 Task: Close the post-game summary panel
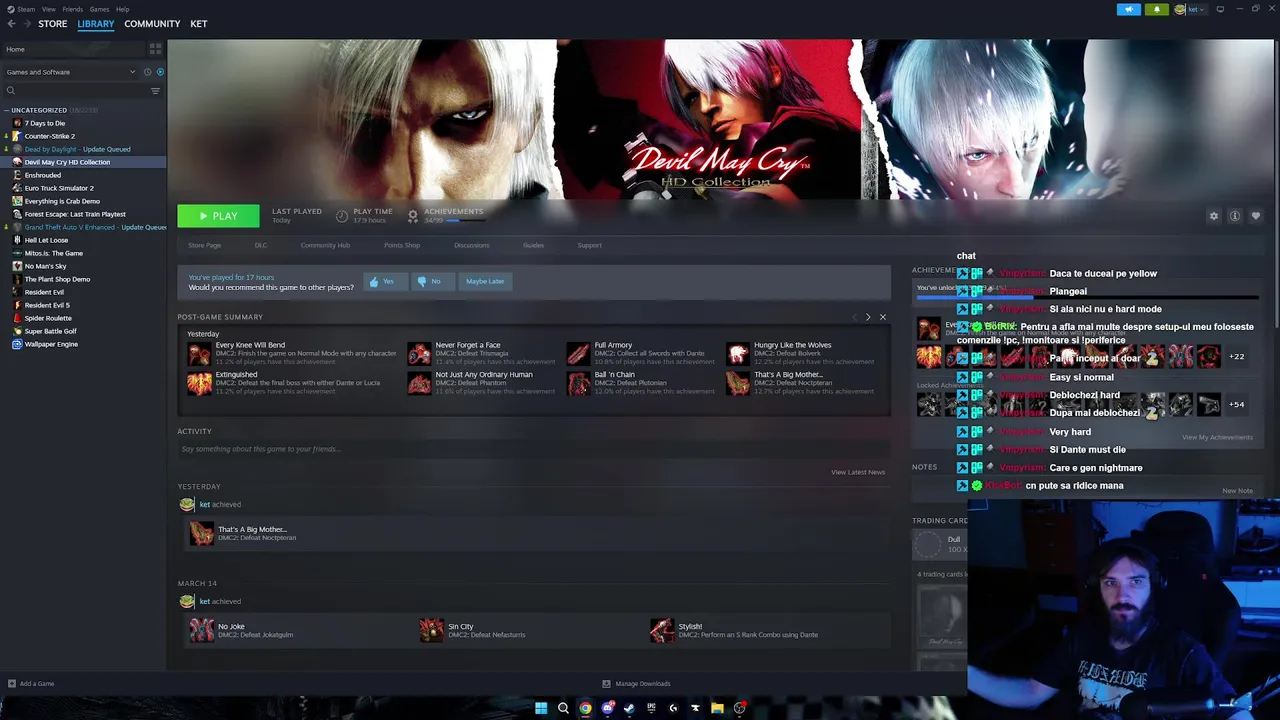pos(882,317)
